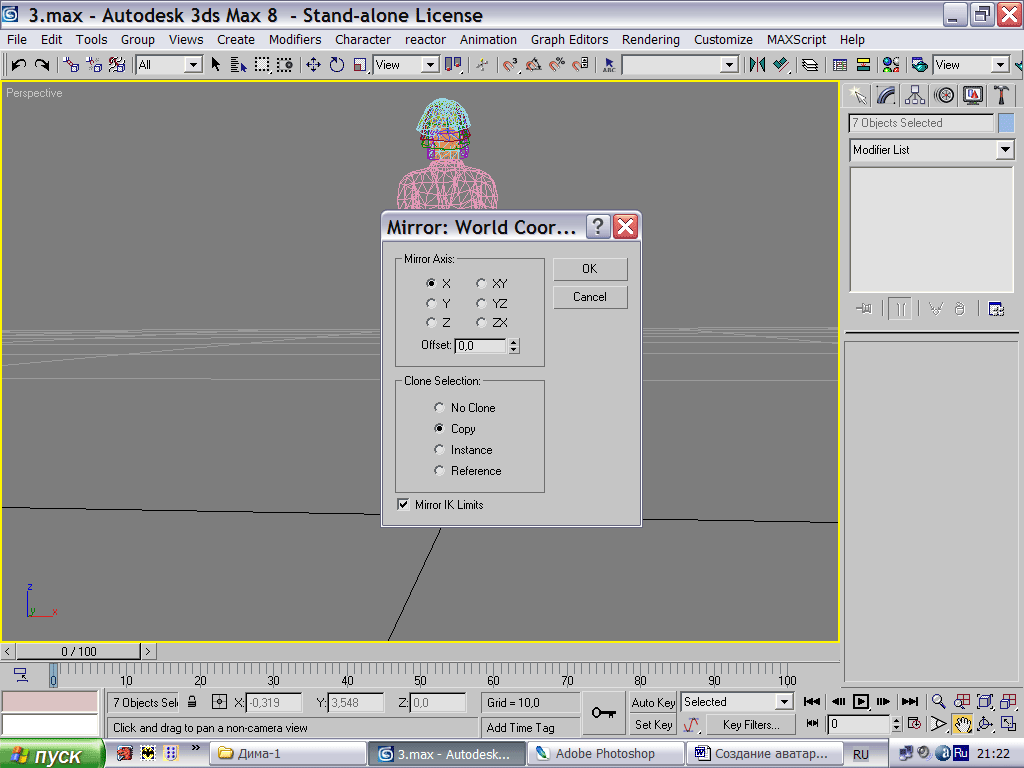This screenshot has height=768, width=1024.
Task: Open the Modifiers menu
Action: (295, 40)
